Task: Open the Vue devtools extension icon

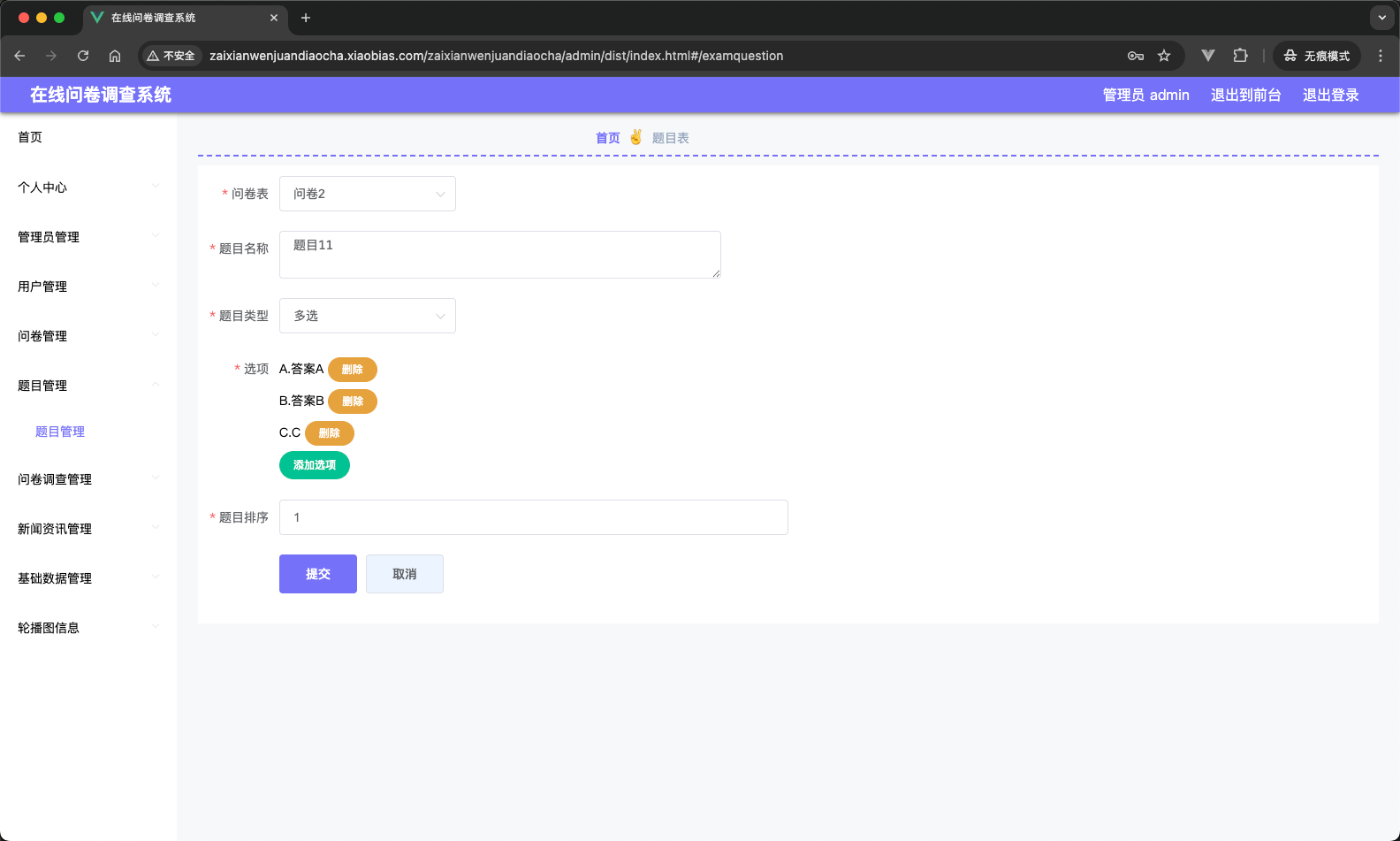Action: [1208, 56]
